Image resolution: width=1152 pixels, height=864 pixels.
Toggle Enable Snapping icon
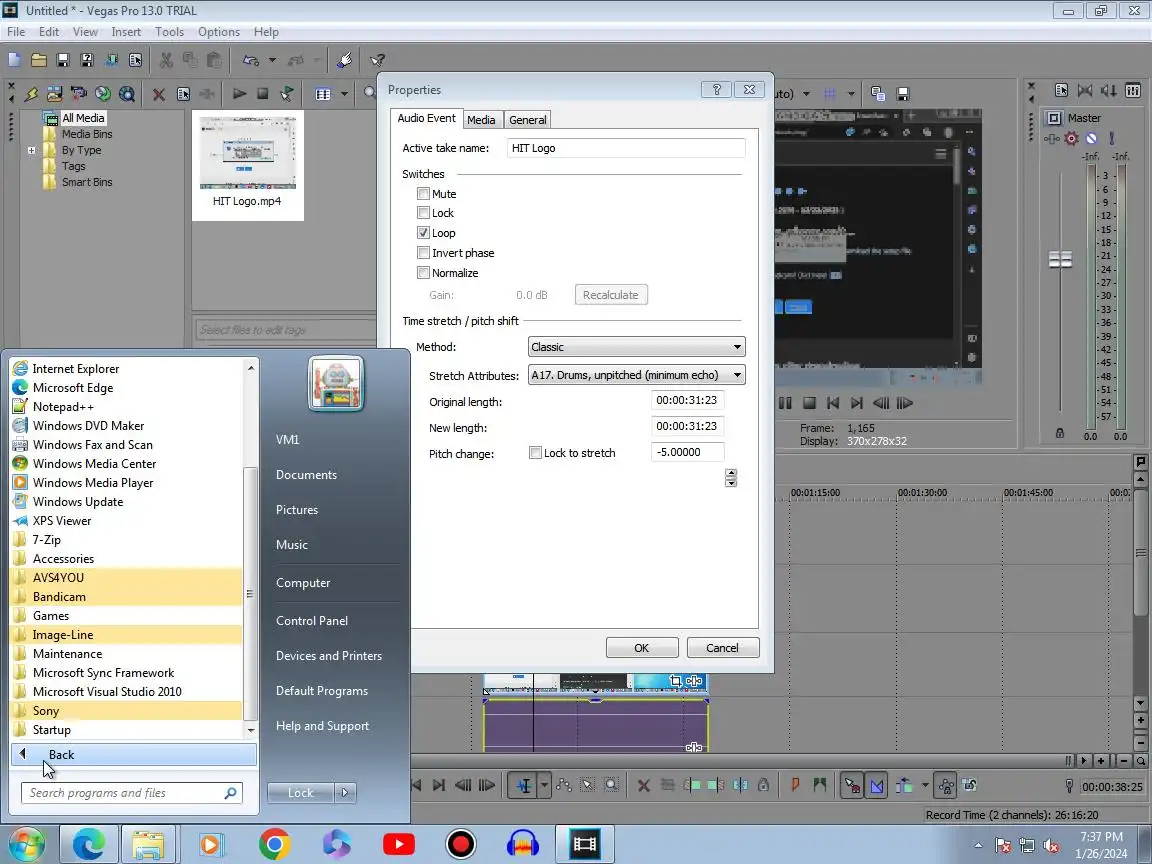[x=852, y=785]
